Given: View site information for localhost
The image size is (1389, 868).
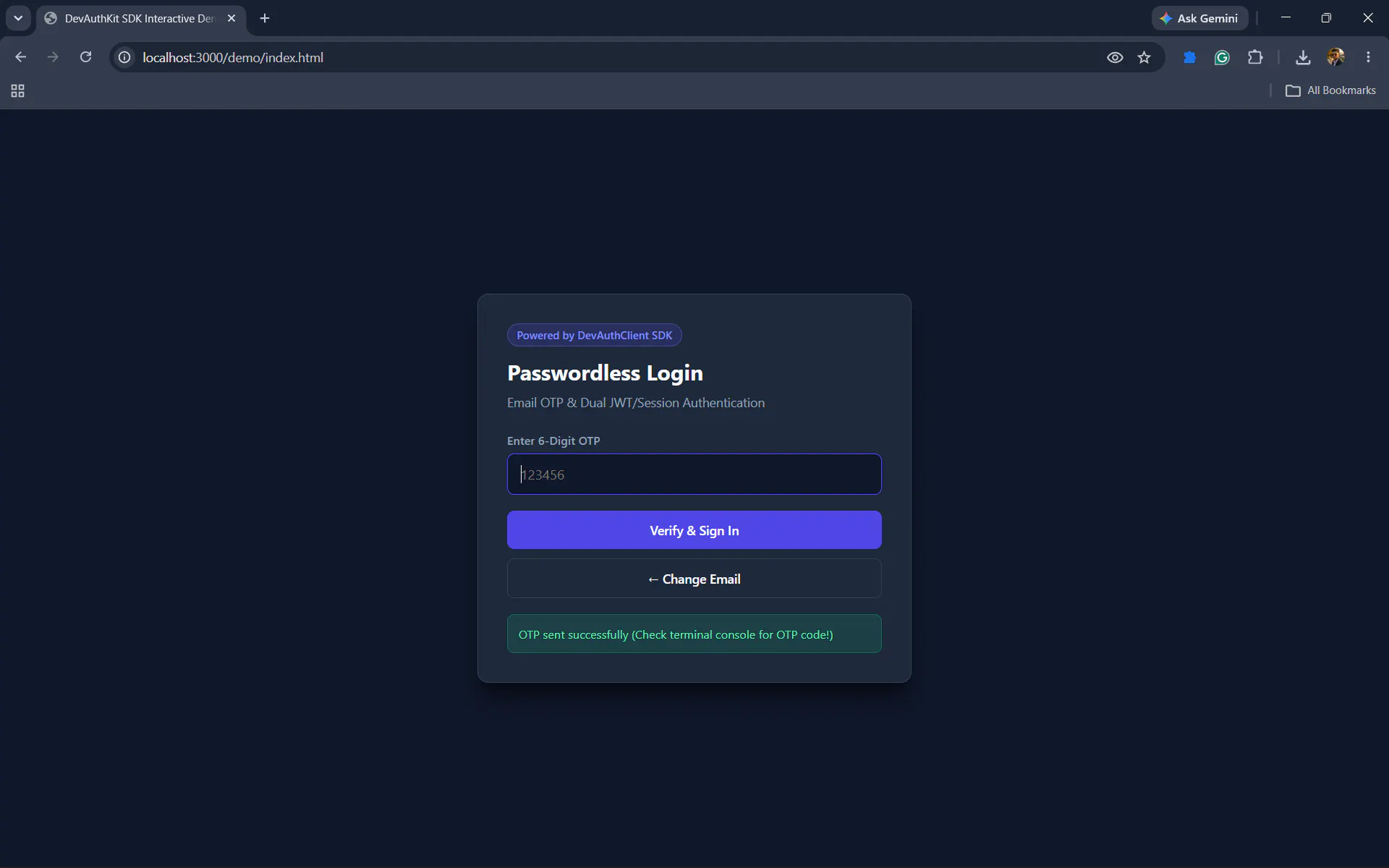Looking at the screenshot, I should coord(124,57).
